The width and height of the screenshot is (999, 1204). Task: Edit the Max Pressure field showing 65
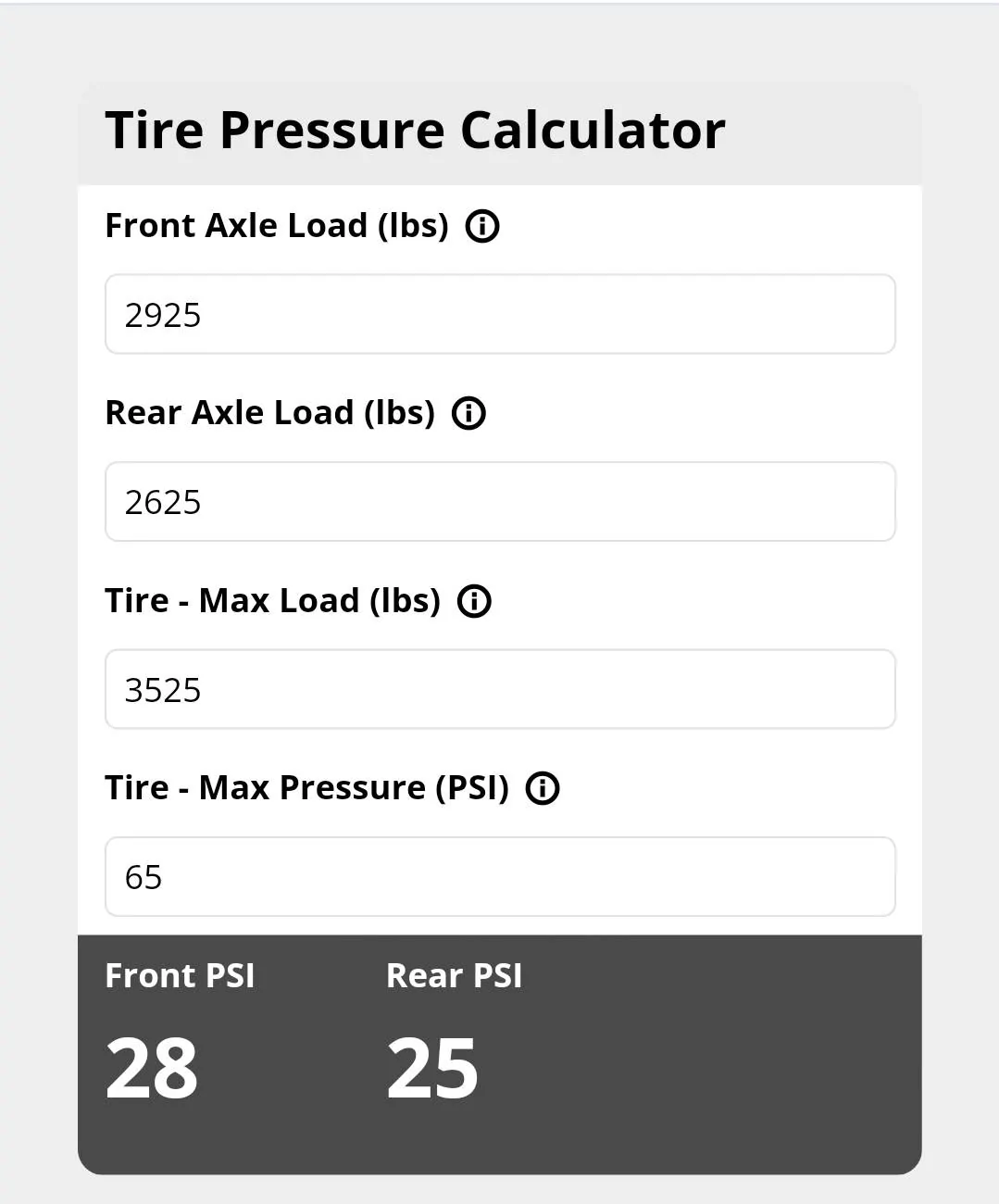(500, 876)
